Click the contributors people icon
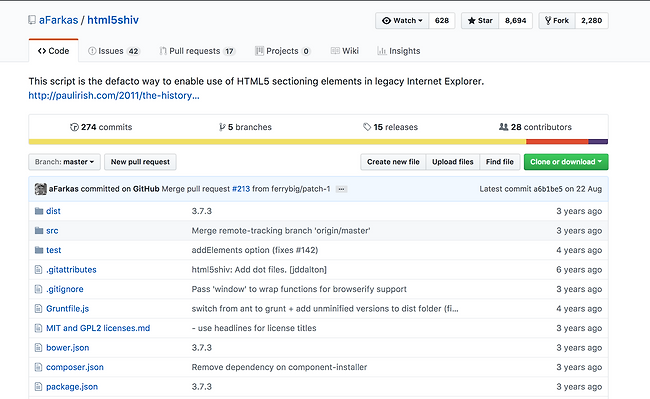The width and height of the screenshot is (650, 399). (x=503, y=127)
